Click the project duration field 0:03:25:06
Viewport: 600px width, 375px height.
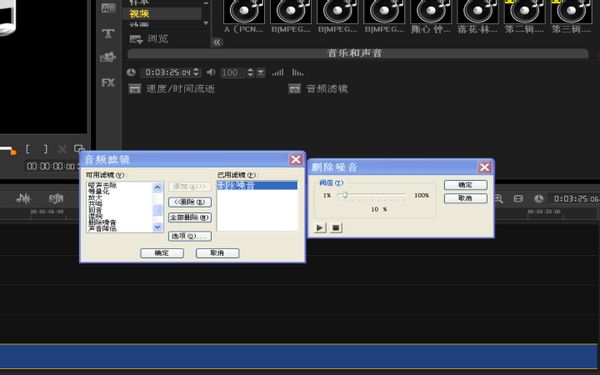pyautogui.click(x=576, y=199)
